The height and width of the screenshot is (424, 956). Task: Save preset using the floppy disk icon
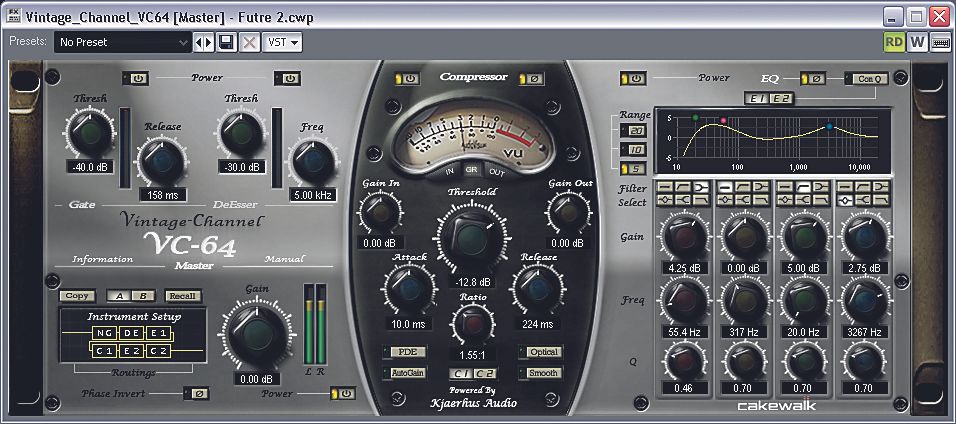pyautogui.click(x=227, y=42)
